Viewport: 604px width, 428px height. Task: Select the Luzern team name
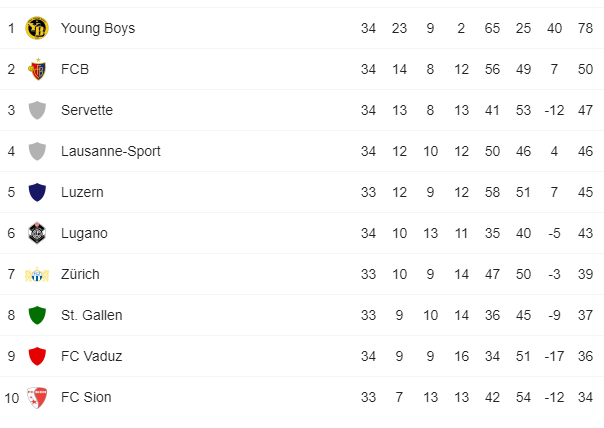[82, 192]
